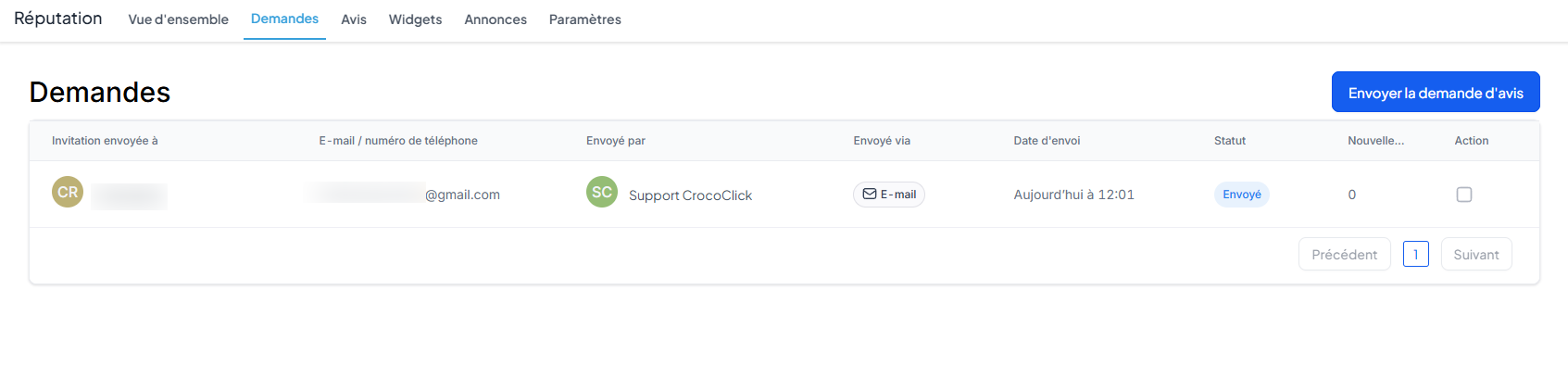Click the Précédent pagination button
Viewport: 1568px width, 390px height.
tap(1345, 254)
